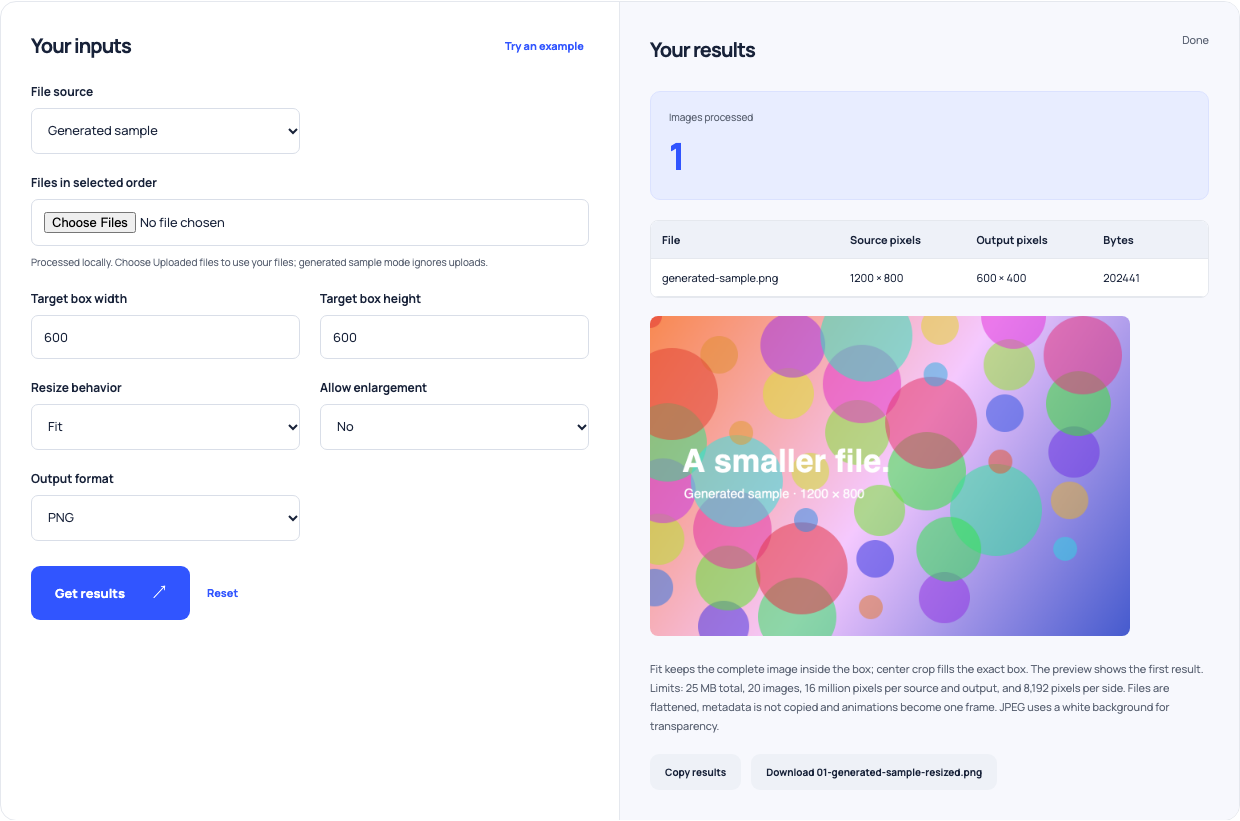Click the 600 × 400 output pixels cell
This screenshot has height=821, width=1240.
(1001, 278)
